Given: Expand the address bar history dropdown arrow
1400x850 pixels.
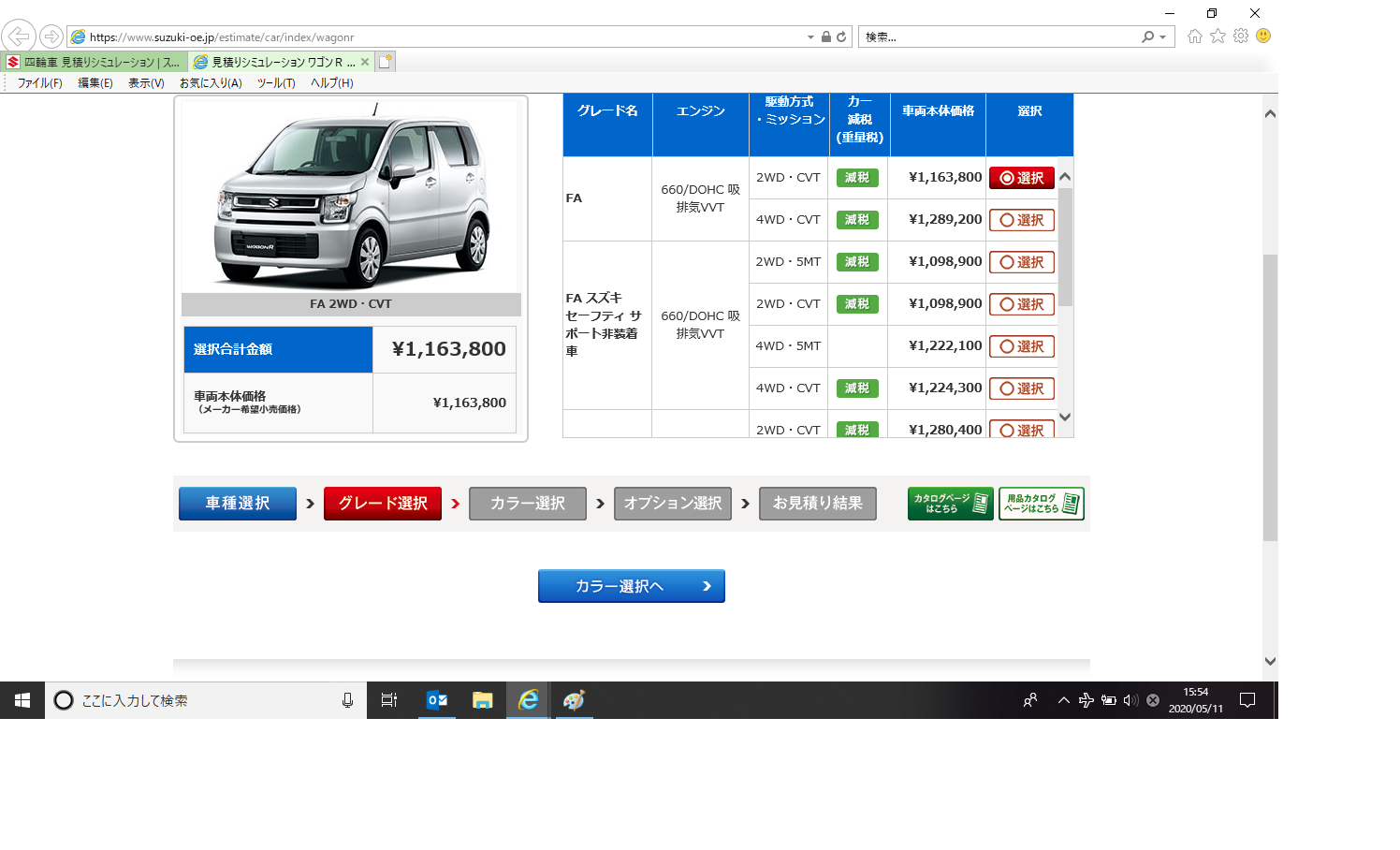Looking at the screenshot, I should (810, 37).
